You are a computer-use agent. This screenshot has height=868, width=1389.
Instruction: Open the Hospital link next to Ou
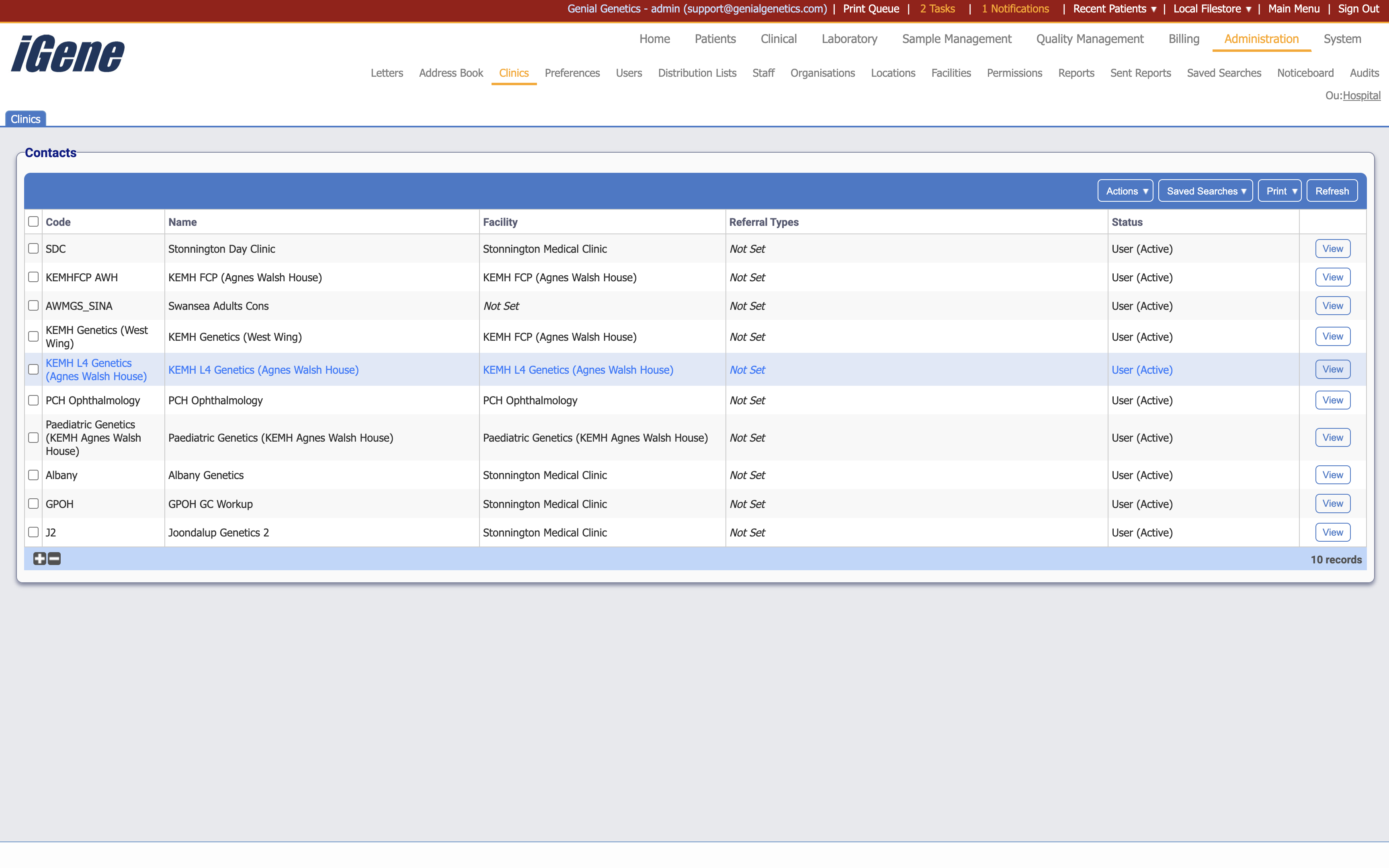(1362, 95)
